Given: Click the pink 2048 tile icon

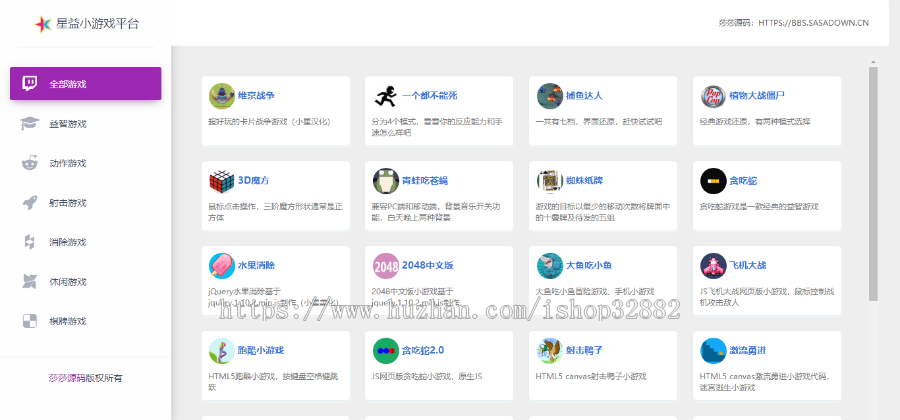Looking at the screenshot, I should [386, 266].
